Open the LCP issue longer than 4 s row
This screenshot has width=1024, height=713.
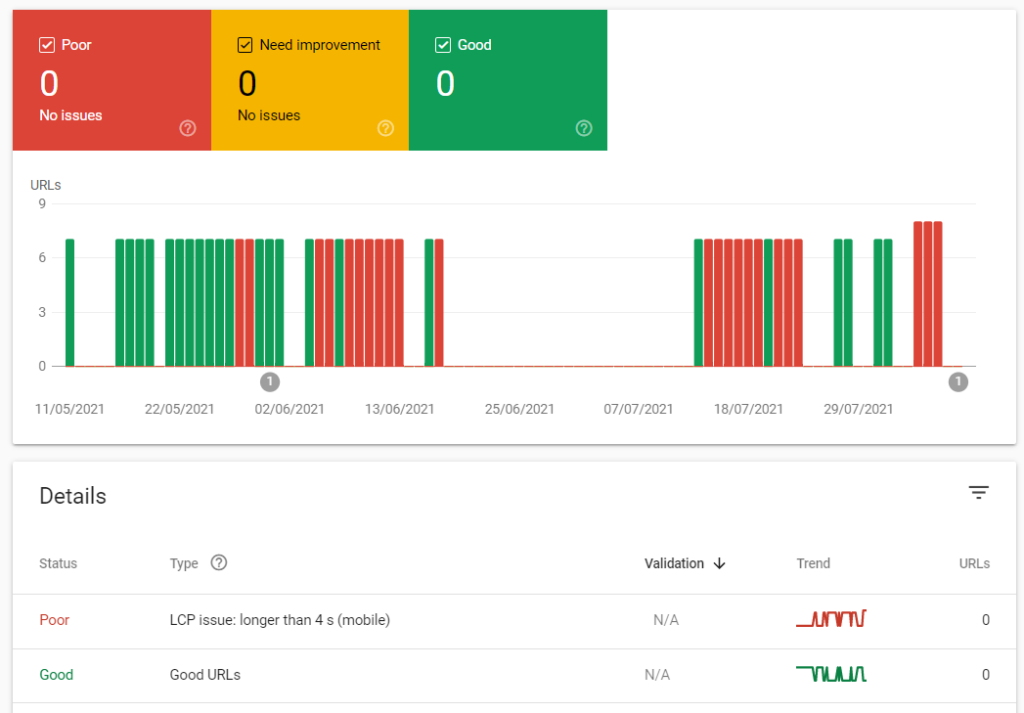514,621
